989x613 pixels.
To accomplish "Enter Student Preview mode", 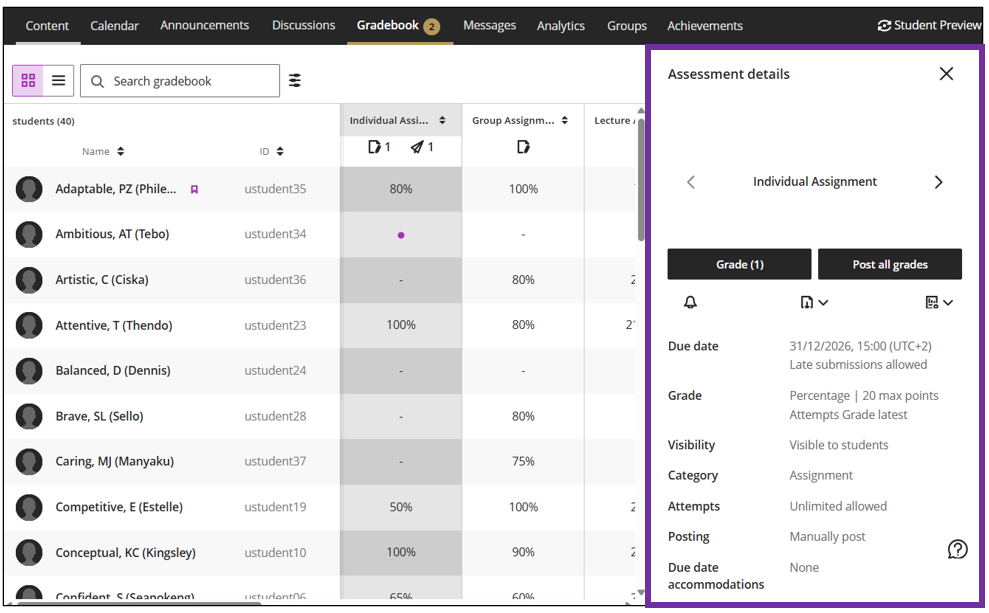I will click(929, 26).
